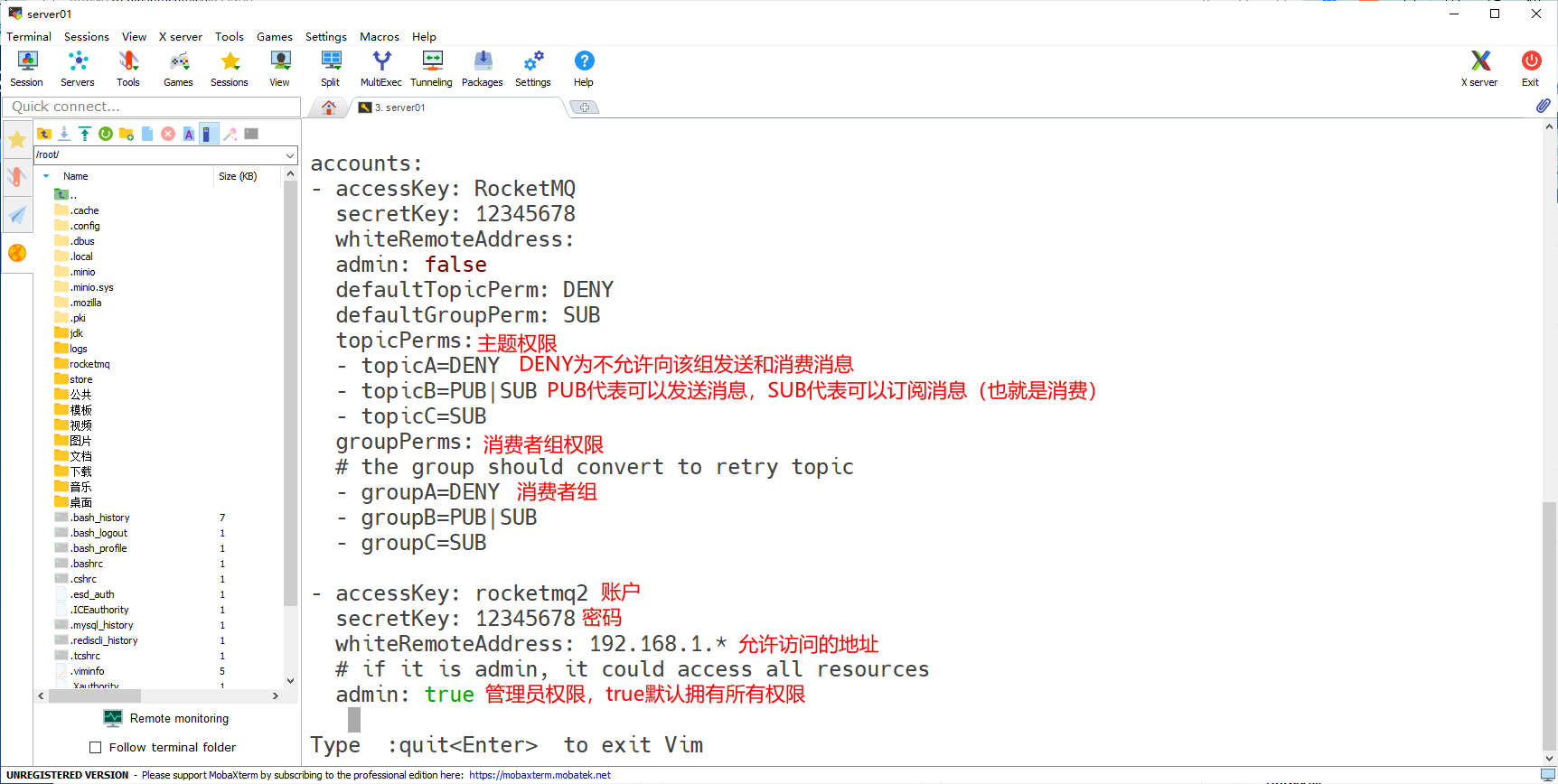1558x784 pixels.
Task: Open the Macros menu
Action: (380, 37)
